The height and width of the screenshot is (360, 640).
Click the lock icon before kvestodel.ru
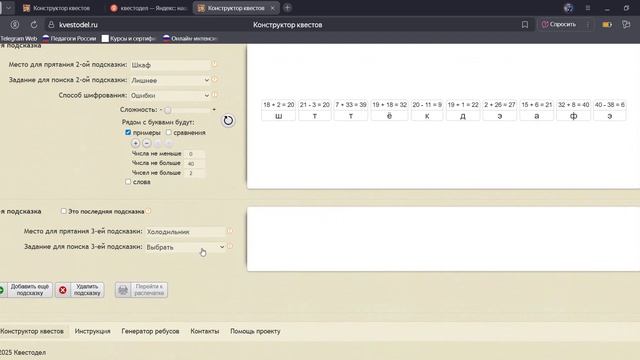point(51,24)
